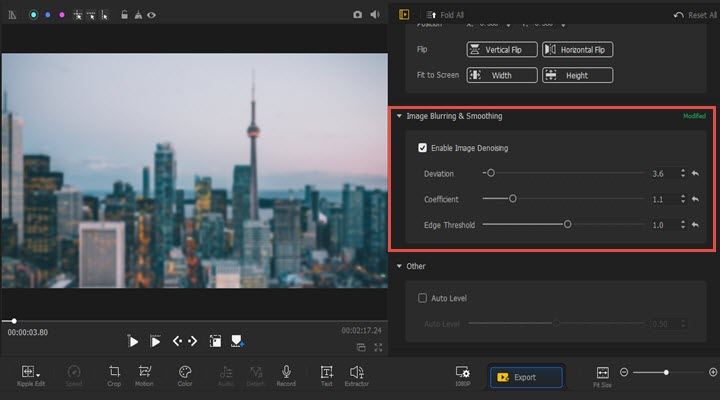Screen dimensions: 720x400
Task: Take a snapshot with the camera icon
Action: click(x=358, y=15)
